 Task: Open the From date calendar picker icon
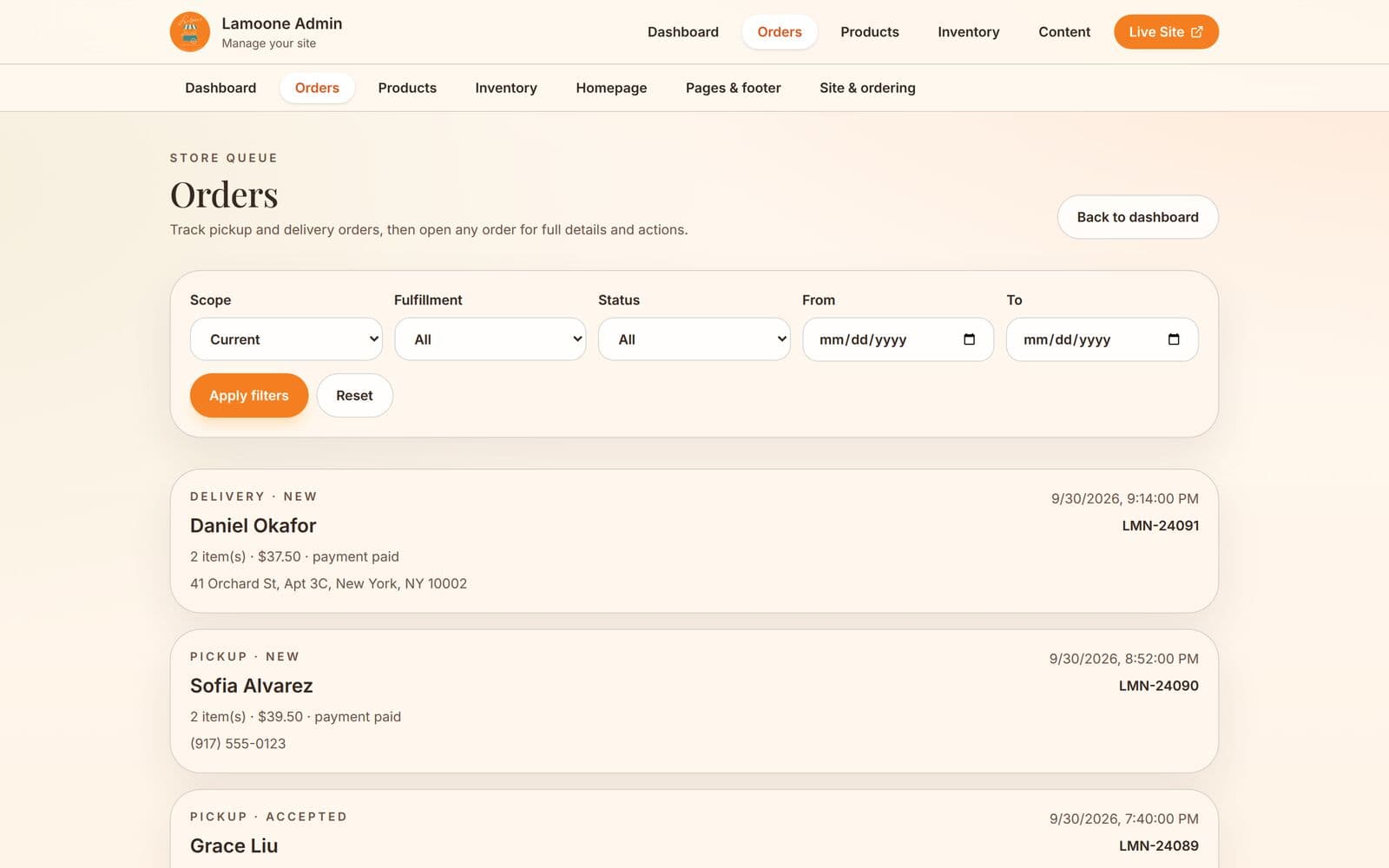(x=969, y=339)
